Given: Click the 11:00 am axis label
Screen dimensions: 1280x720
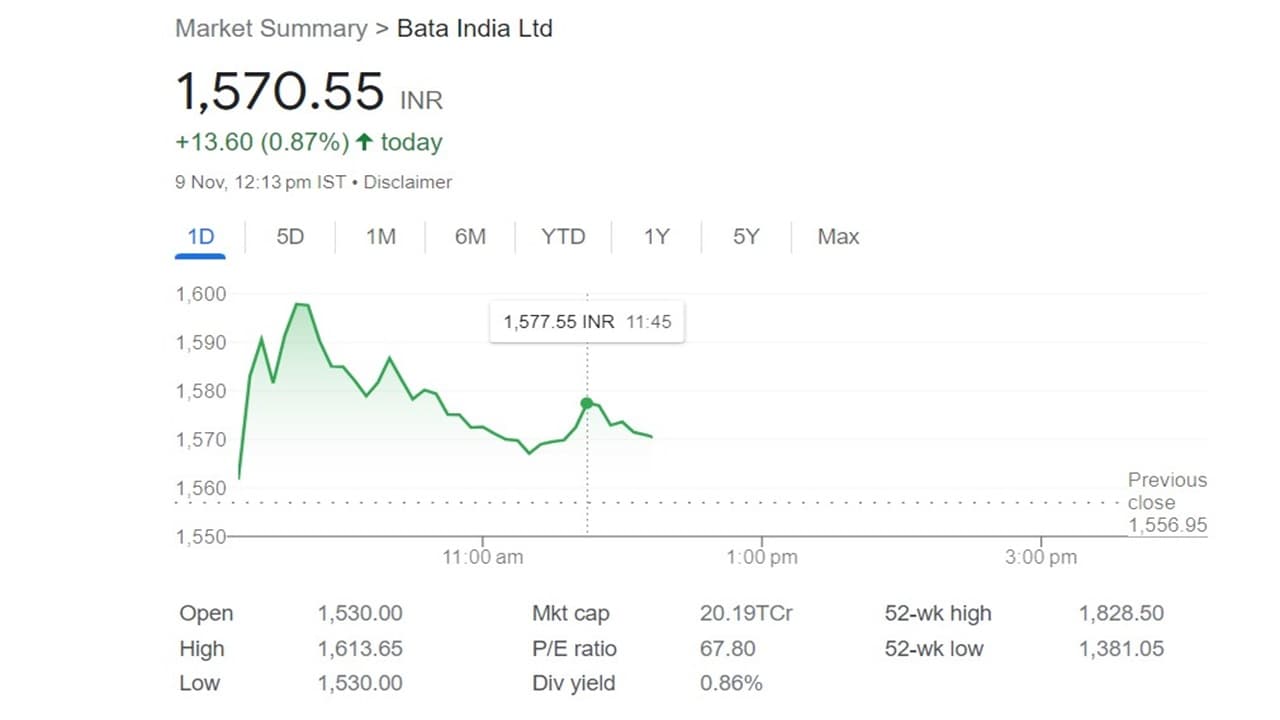Looking at the screenshot, I should point(483,557).
